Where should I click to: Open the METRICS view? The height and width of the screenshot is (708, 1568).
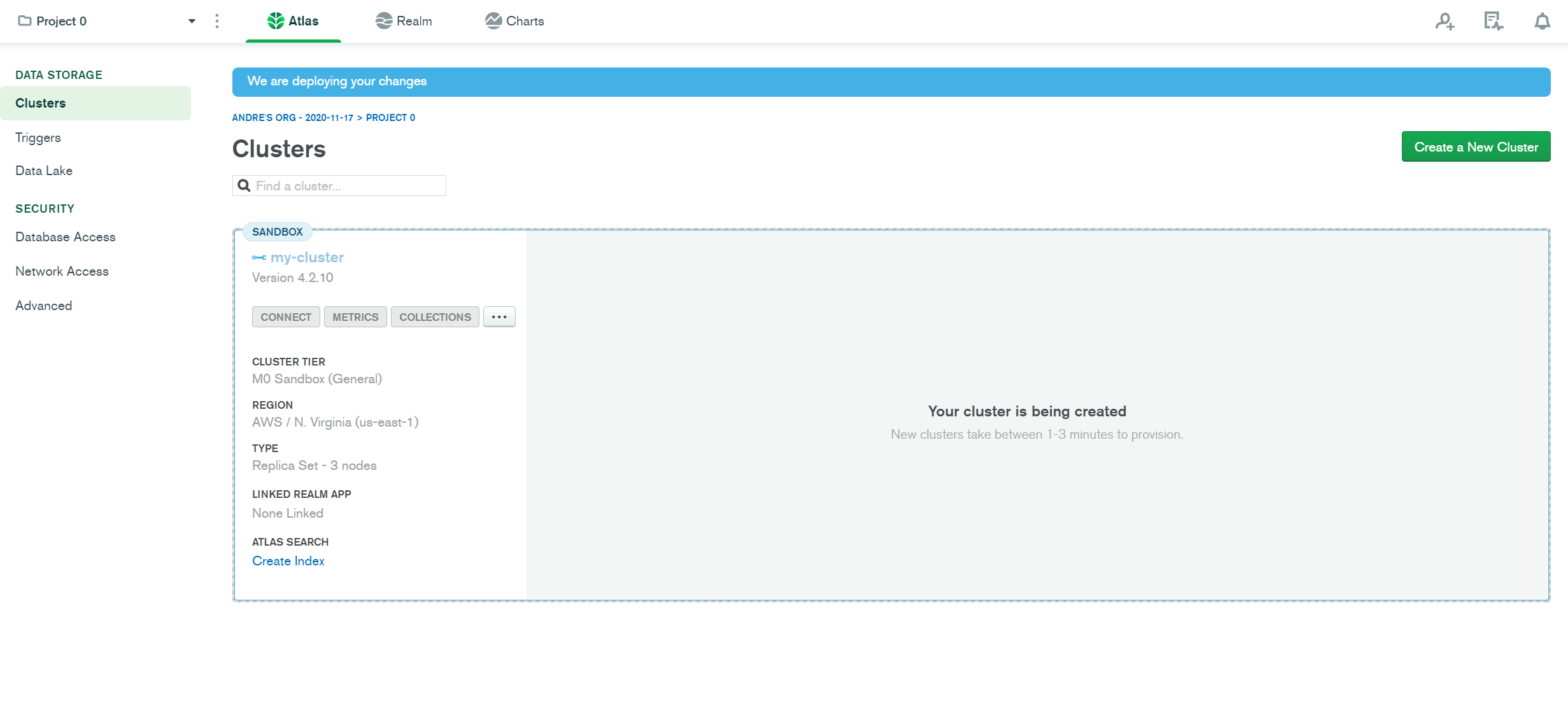[355, 317]
